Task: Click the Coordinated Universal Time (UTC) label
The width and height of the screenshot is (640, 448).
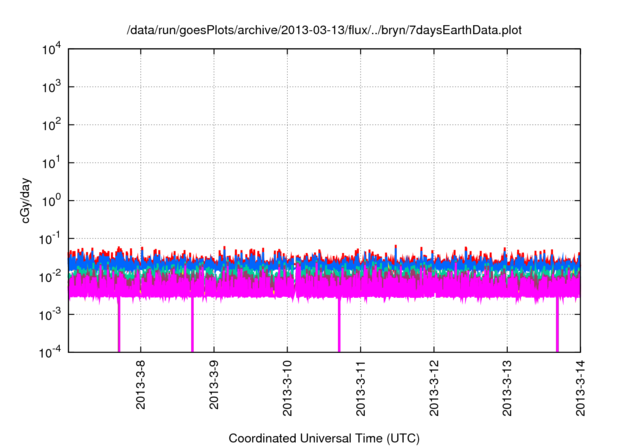Action: [x=324, y=438]
